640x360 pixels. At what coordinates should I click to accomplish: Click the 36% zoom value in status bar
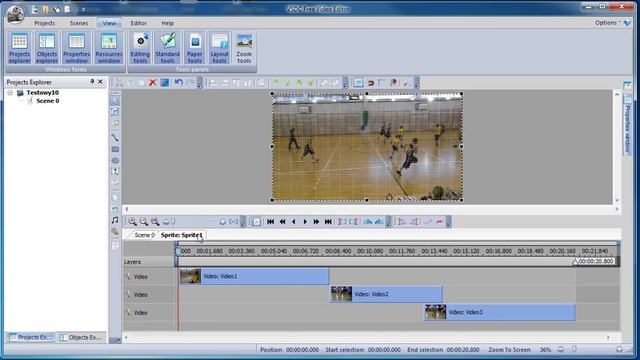(x=545, y=350)
